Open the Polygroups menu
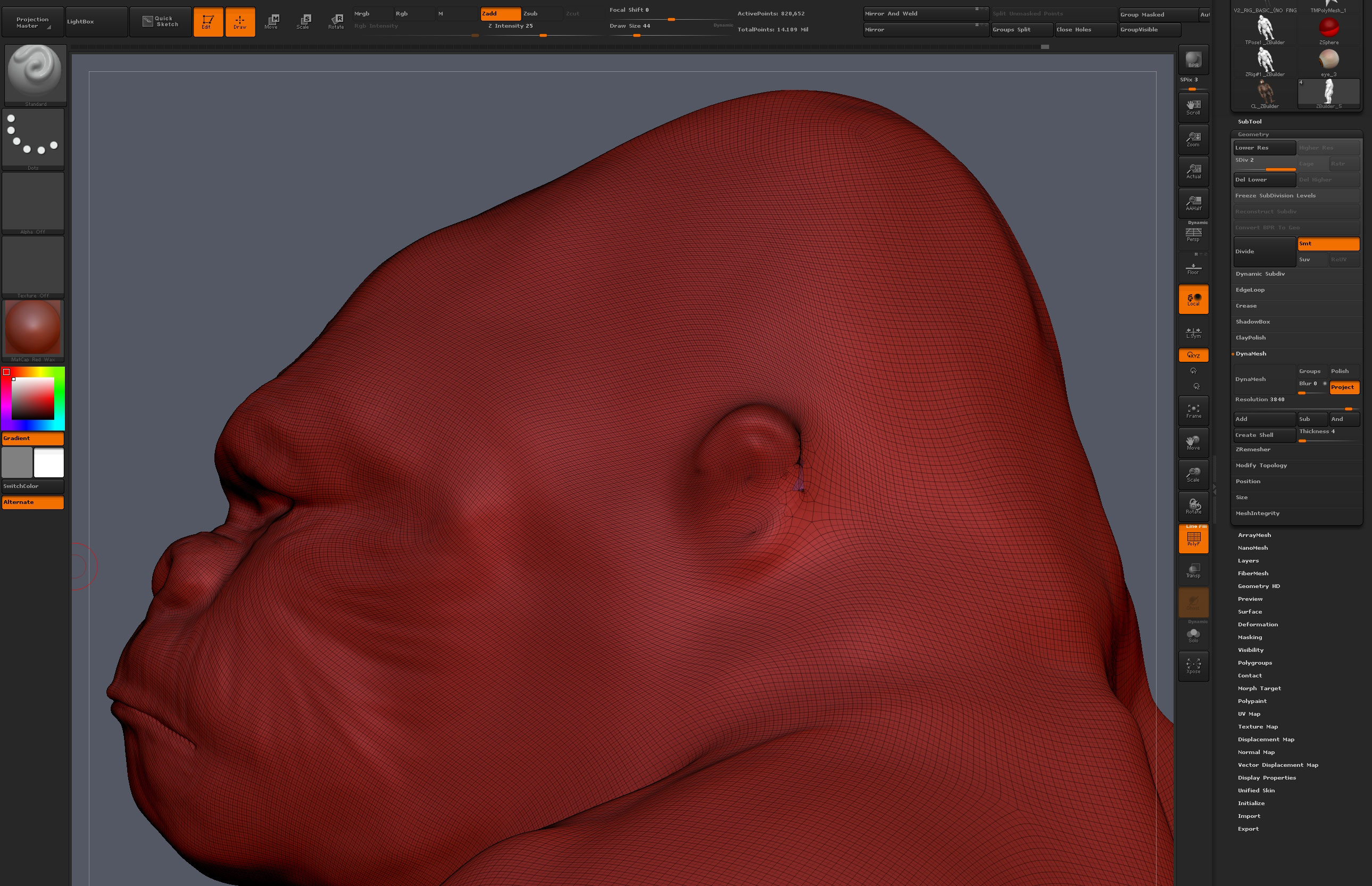 (1254, 663)
